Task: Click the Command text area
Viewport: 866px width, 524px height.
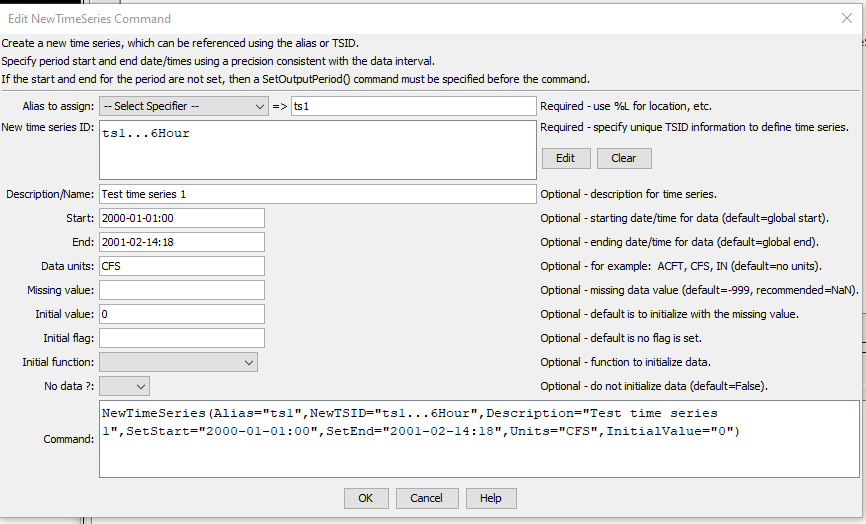Action: coord(479,439)
